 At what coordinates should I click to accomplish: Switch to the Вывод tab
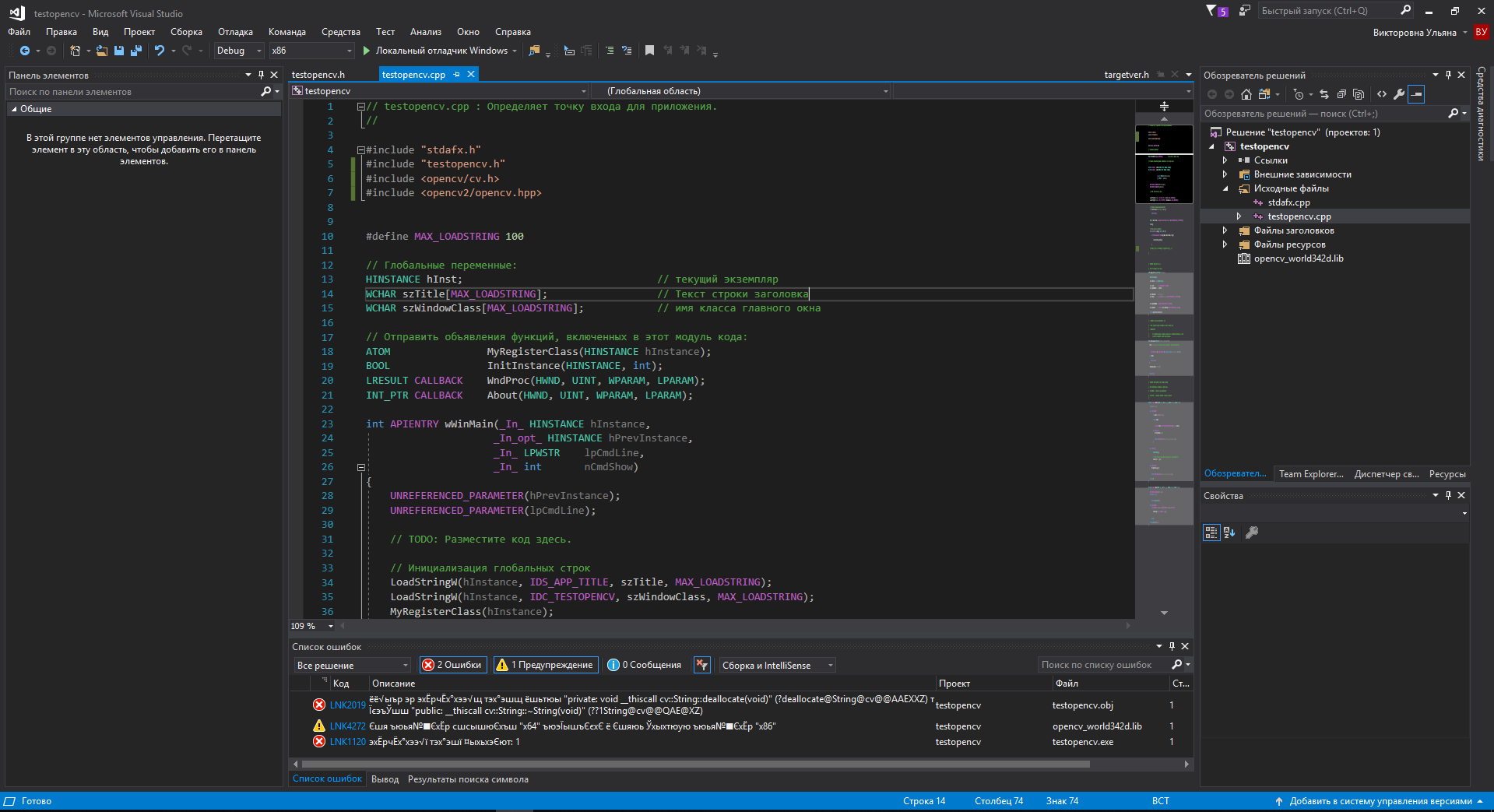385,779
